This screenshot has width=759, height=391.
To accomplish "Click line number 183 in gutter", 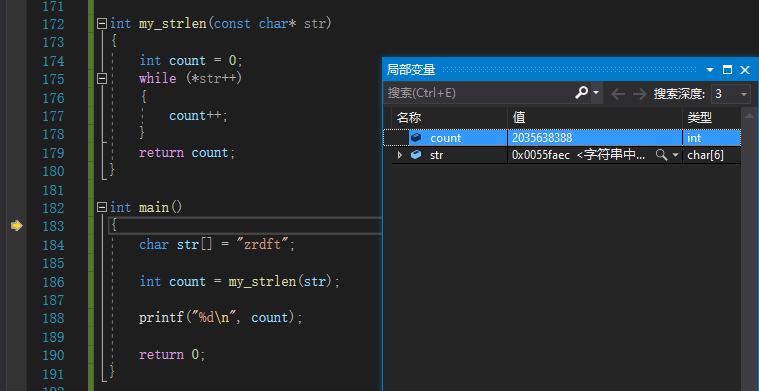I will (53, 226).
